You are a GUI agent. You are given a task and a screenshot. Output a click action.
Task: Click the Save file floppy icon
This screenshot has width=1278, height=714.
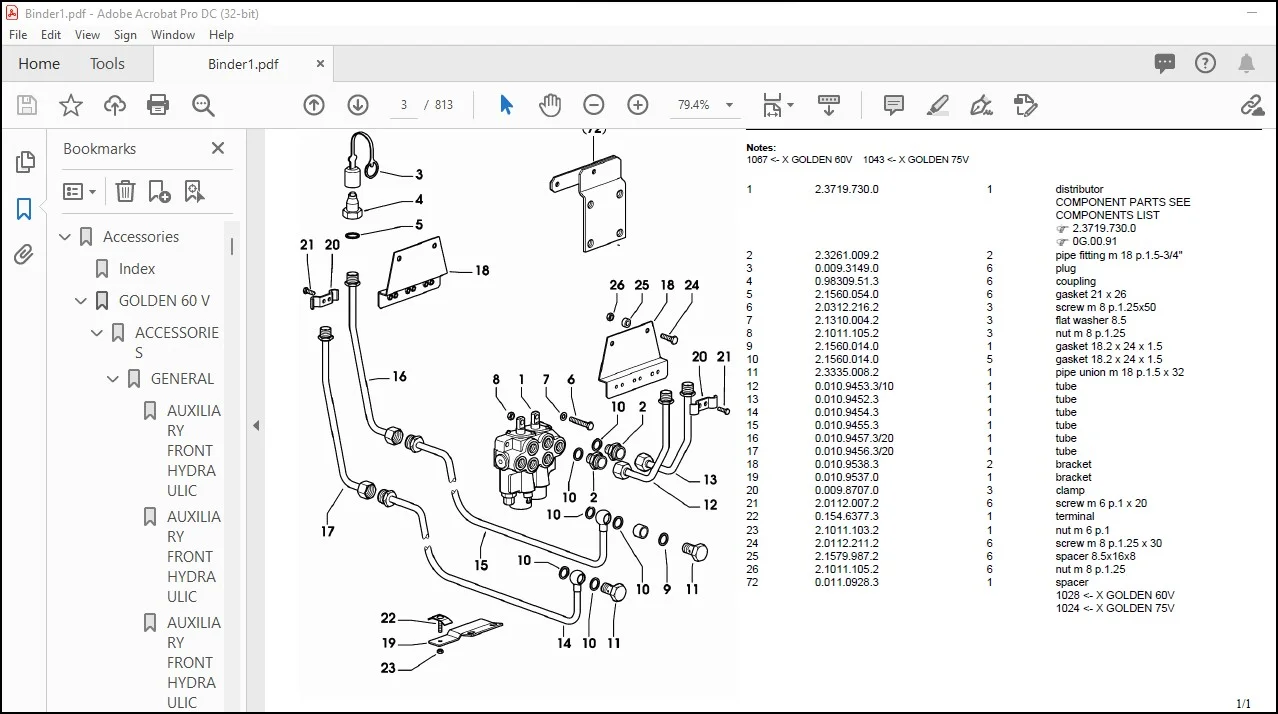tap(27, 105)
